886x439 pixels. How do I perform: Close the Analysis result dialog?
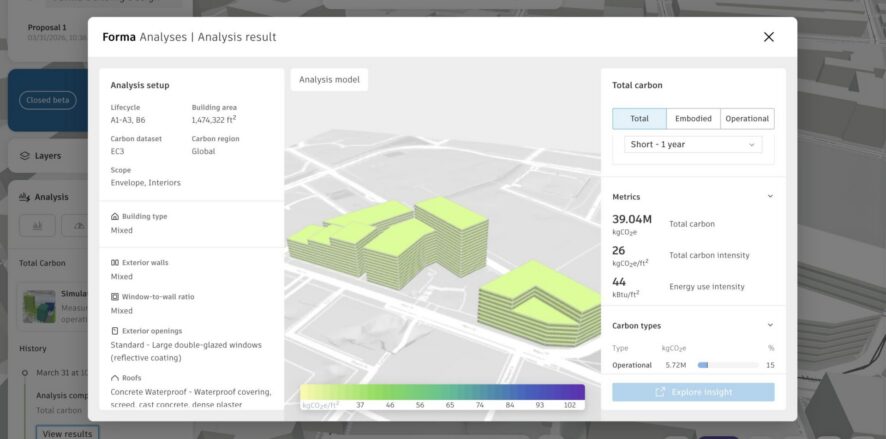(x=768, y=37)
